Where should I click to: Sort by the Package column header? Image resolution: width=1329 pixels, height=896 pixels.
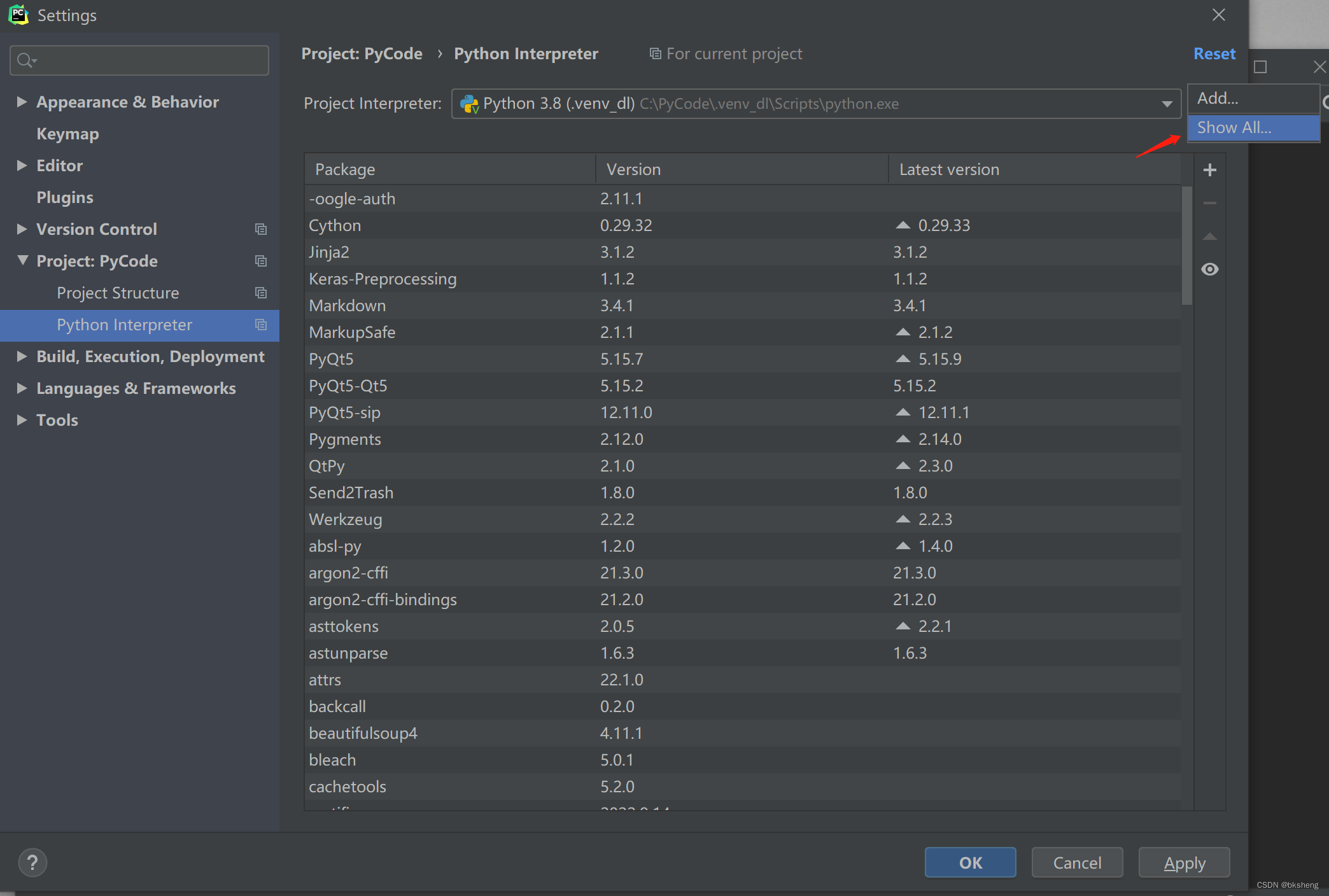[x=451, y=169]
